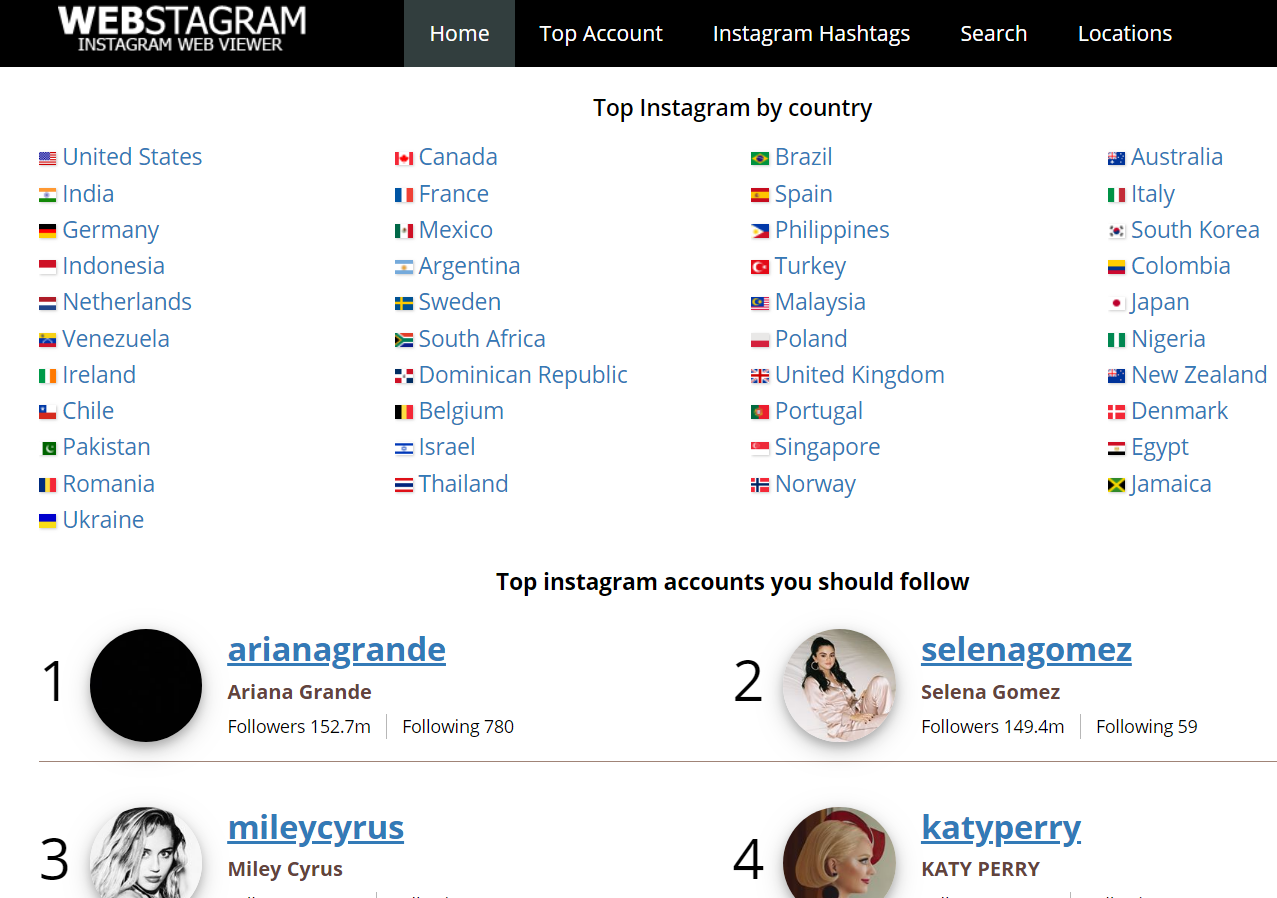The image size is (1277, 898).
Task: Open the Ireland country link
Action: 99,375
